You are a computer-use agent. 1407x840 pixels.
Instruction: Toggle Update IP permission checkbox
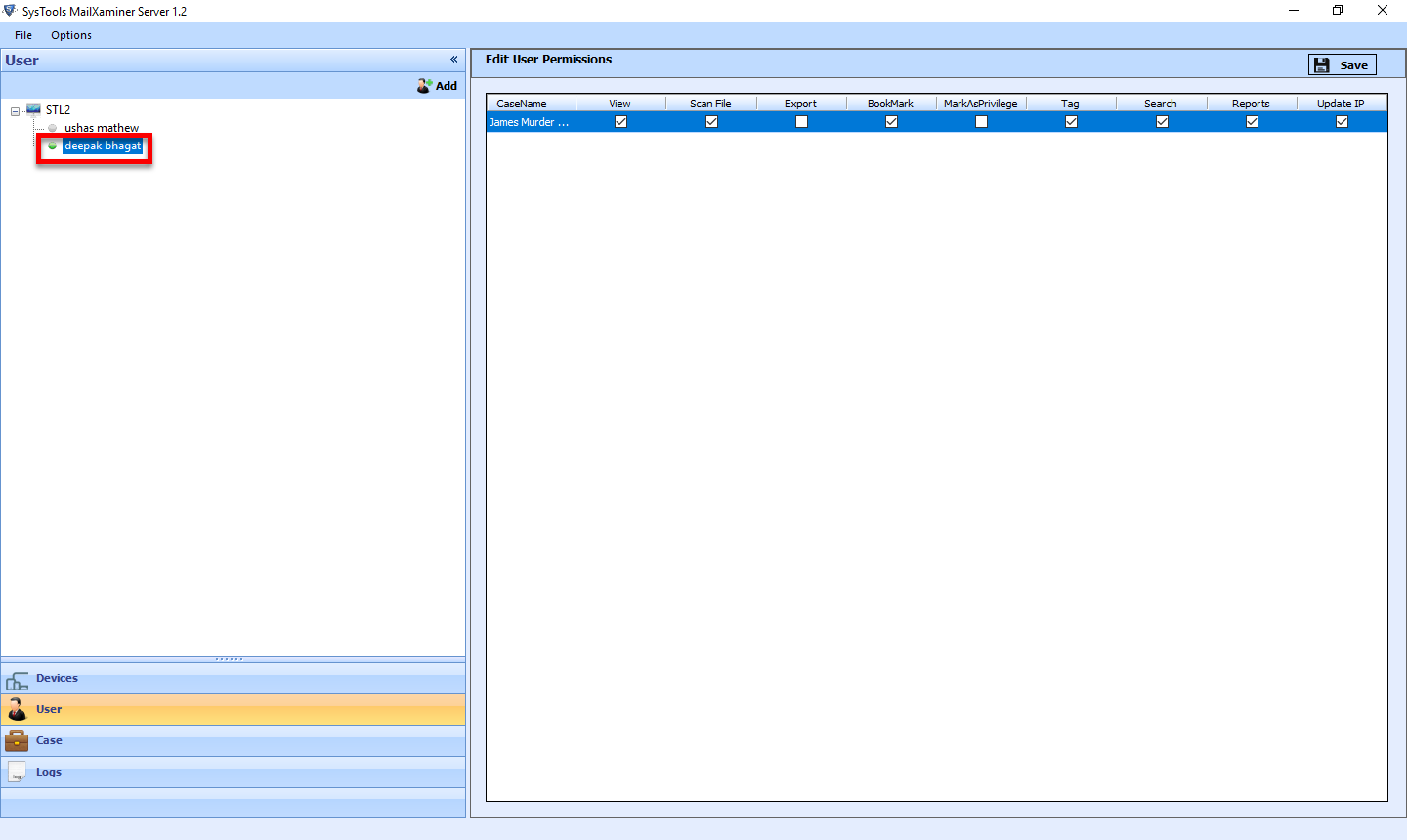coord(1342,122)
